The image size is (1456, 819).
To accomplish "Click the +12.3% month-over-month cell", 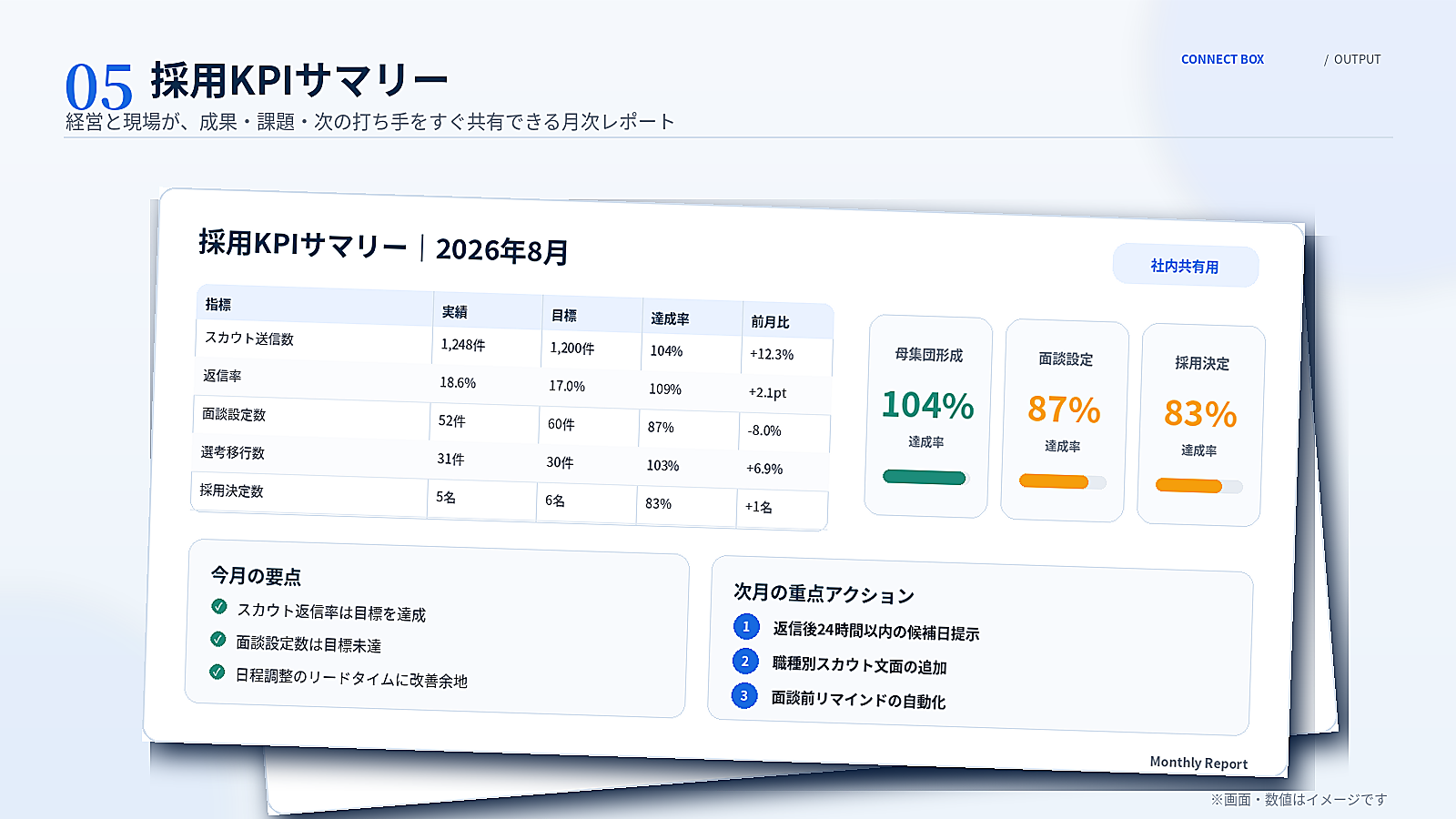I will (772, 355).
